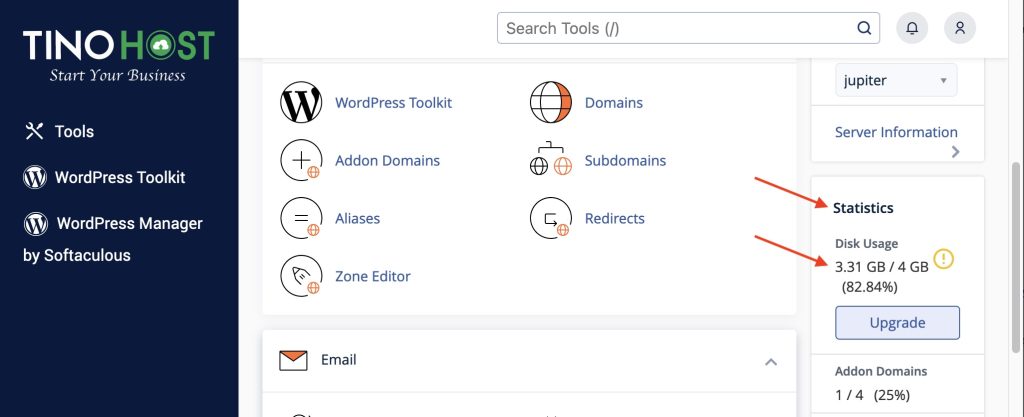1024x417 pixels.
Task: Click the Email envelope icon
Action: click(x=293, y=360)
